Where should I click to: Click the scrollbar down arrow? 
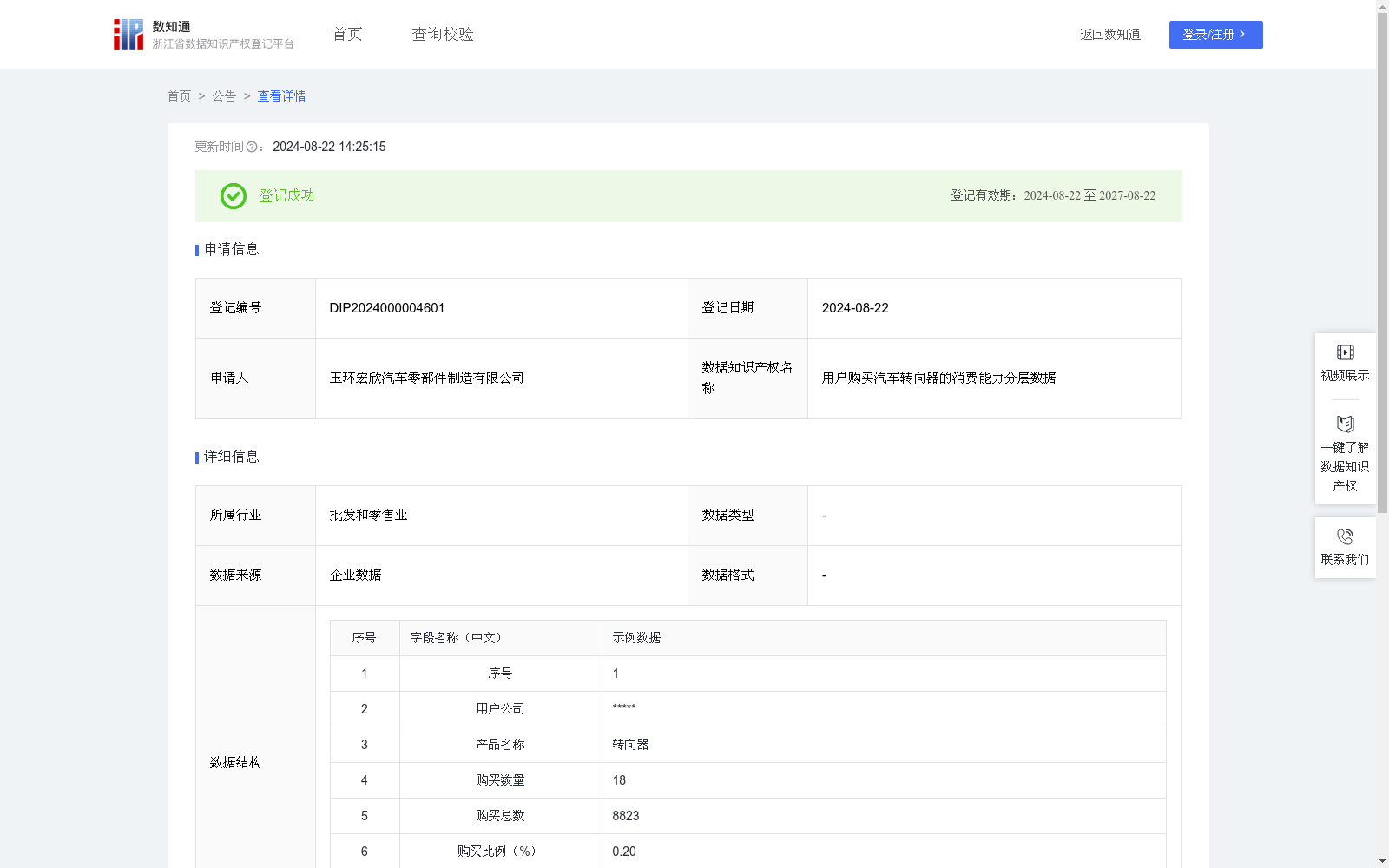coord(1382,861)
